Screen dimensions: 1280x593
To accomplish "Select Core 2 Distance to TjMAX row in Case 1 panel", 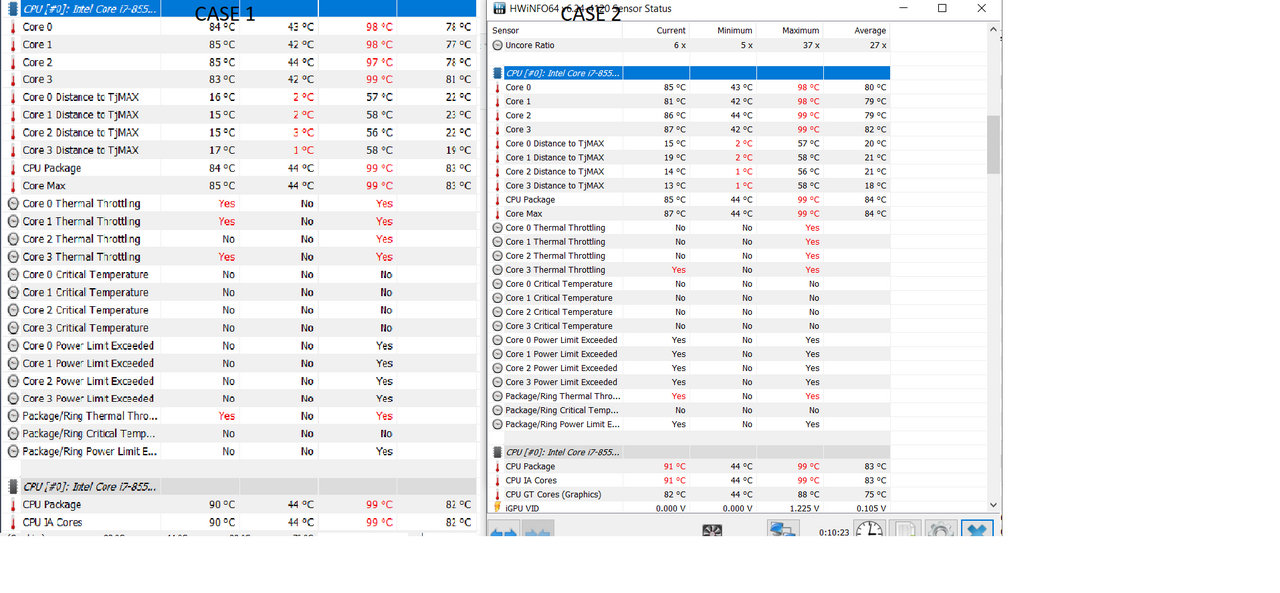I will pos(238,133).
